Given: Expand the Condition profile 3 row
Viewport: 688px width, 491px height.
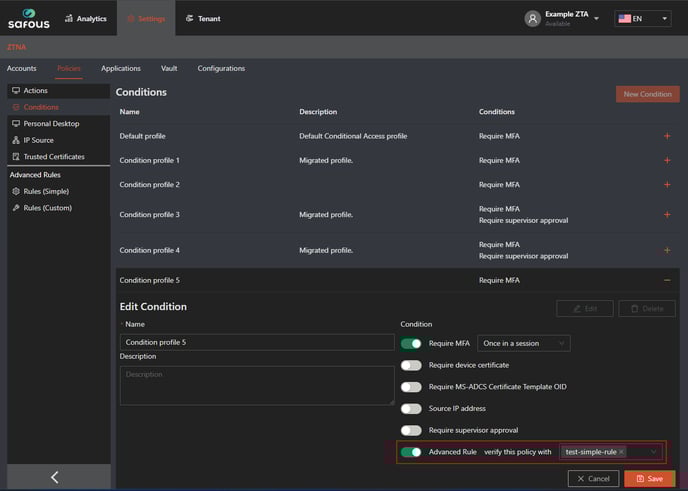Looking at the screenshot, I should click(x=667, y=214).
